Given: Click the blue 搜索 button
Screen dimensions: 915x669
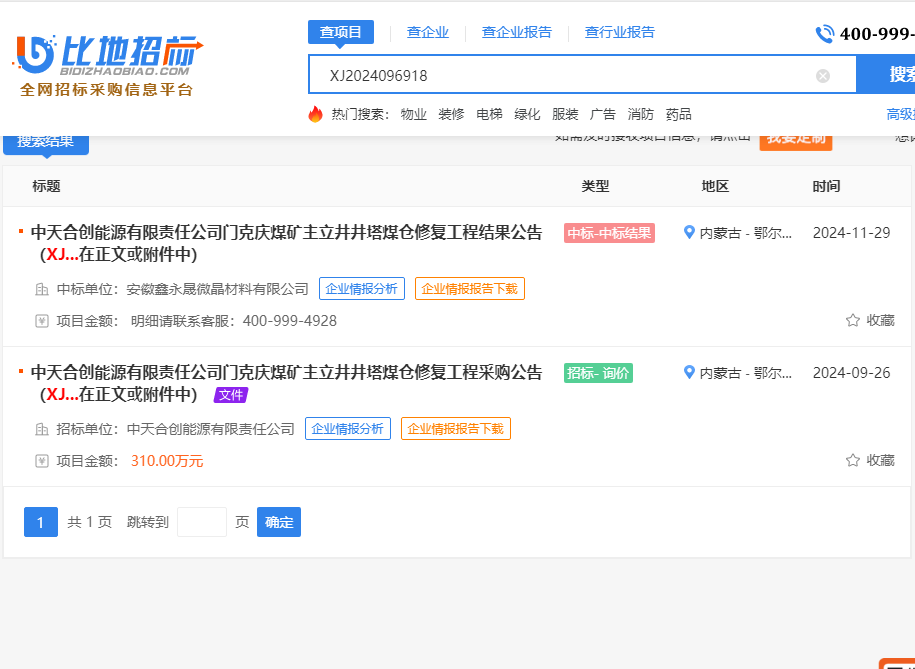Looking at the screenshot, I should click(x=886, y=75).
